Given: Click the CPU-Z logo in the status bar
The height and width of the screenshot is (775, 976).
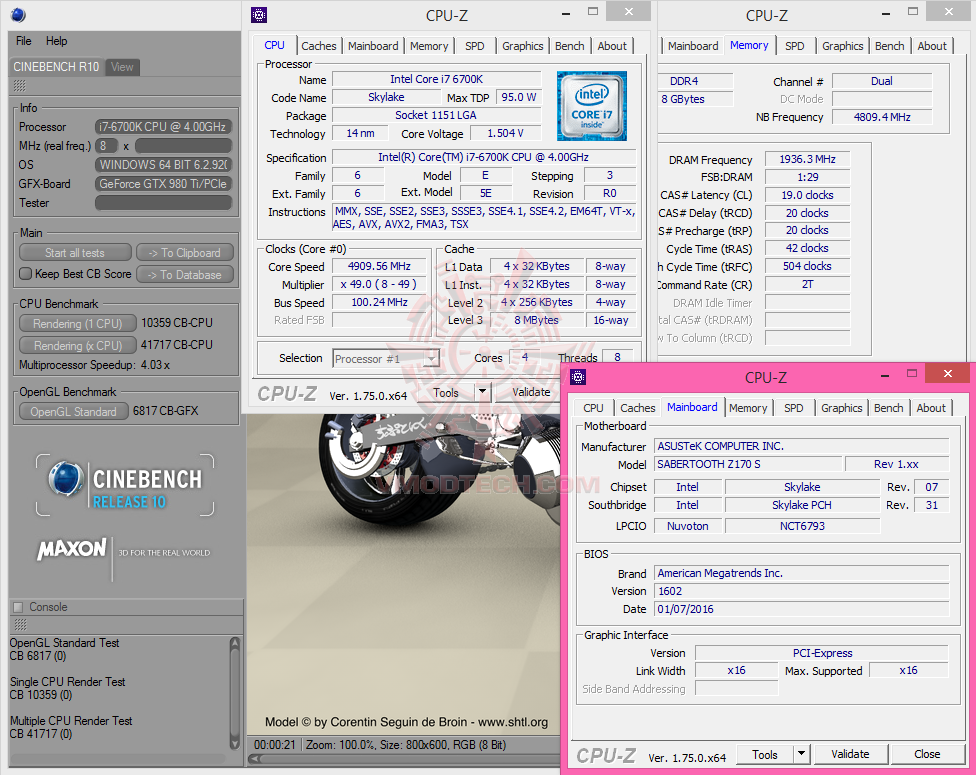Looking at the screenshot, I should [286, 392].
